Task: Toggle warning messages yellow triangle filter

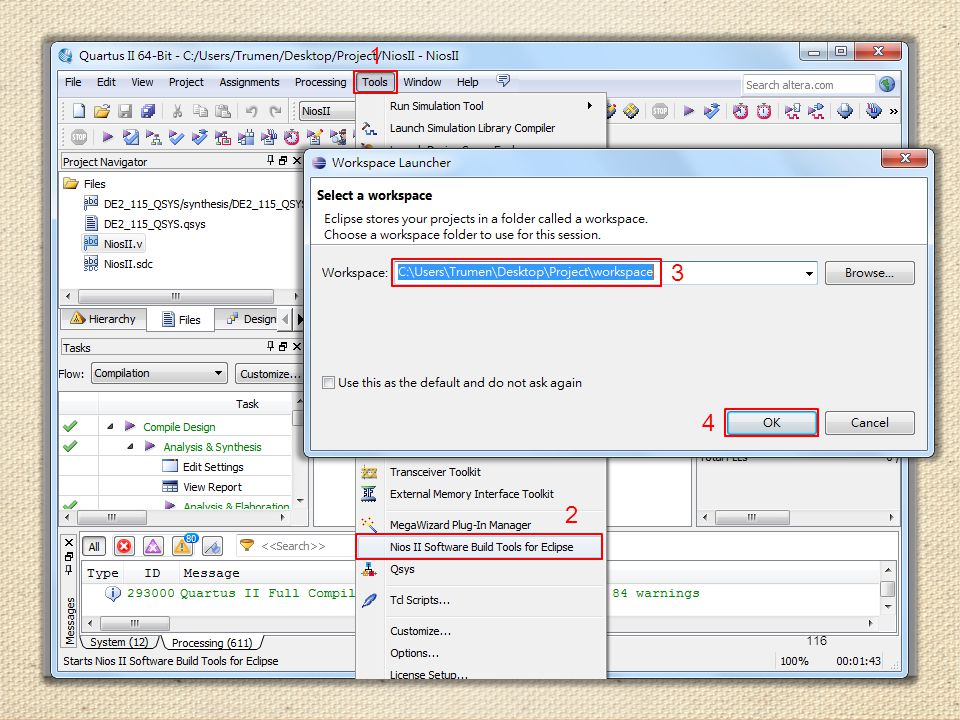Action: click(x=182, y=546)
